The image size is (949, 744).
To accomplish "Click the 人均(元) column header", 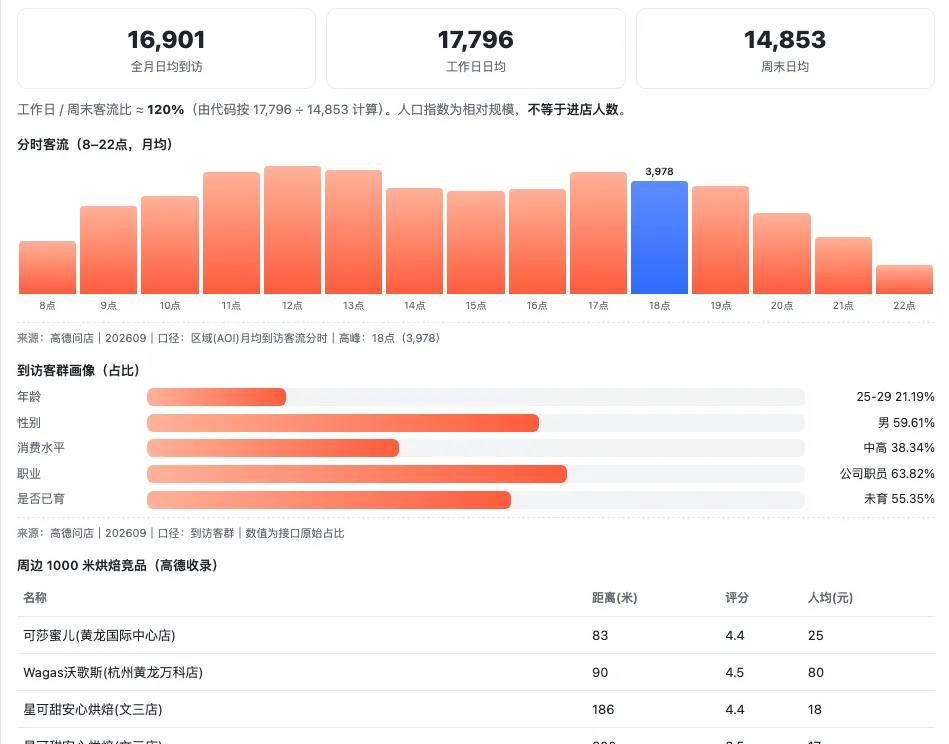I will [830, 598].
